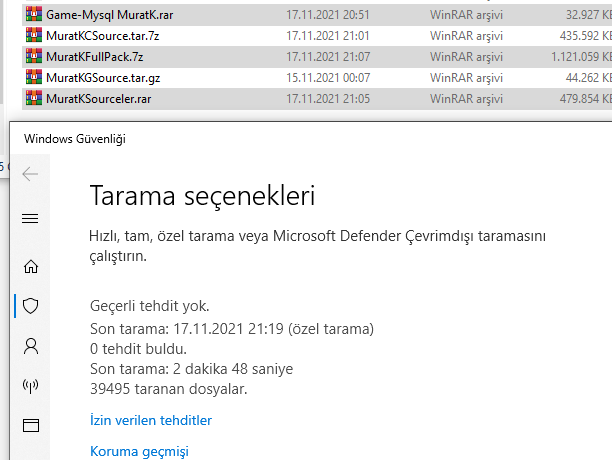This screenshot has width=612, height=460.
Task: Click date 17.11.2021 20:51 cell
Action: [328, 15]
